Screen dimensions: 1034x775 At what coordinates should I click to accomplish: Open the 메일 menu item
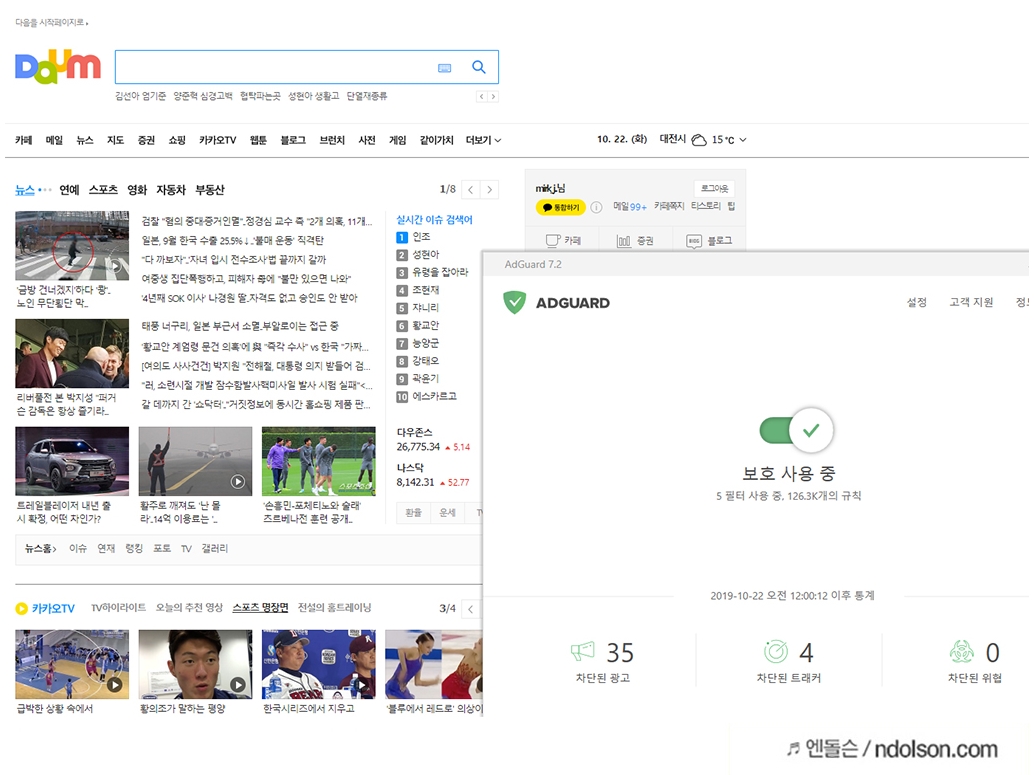pyautogui.click(x=54, y=140)
